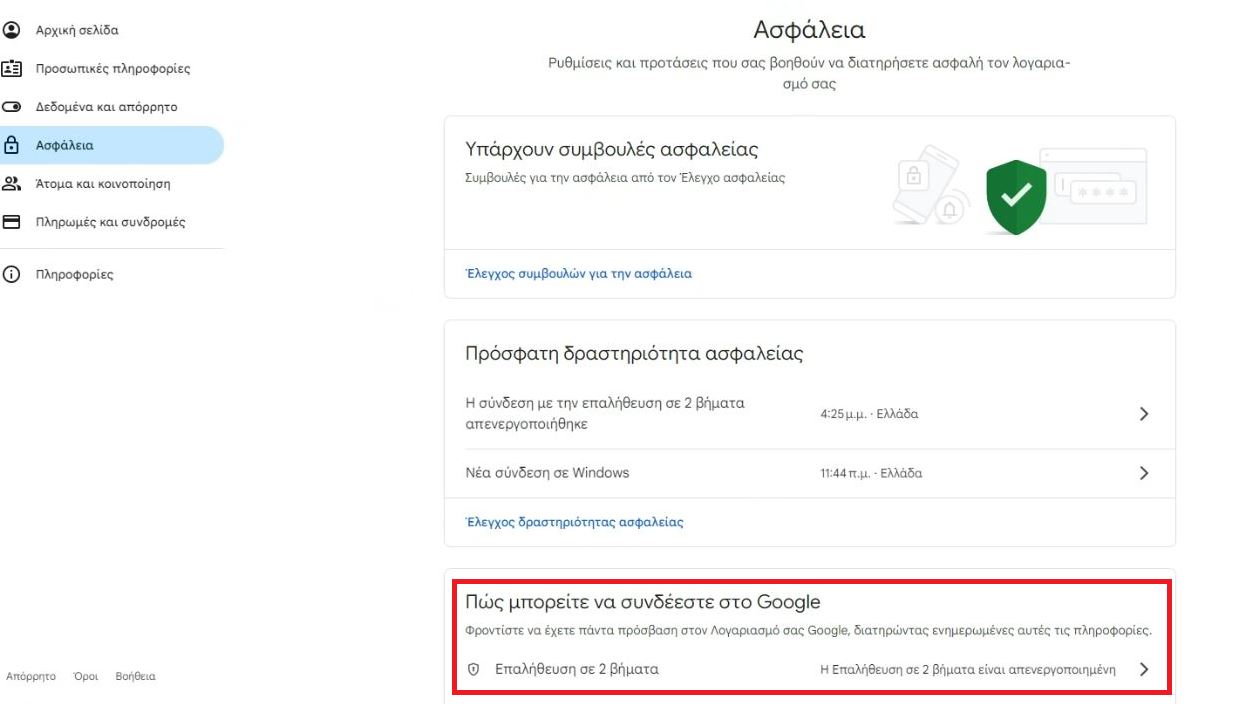Image resolution: width=1235 pixels, height=704 pixels.
Task: Click the Άτομα και κοινοποίηση people icon
Action: coord(12,184)
